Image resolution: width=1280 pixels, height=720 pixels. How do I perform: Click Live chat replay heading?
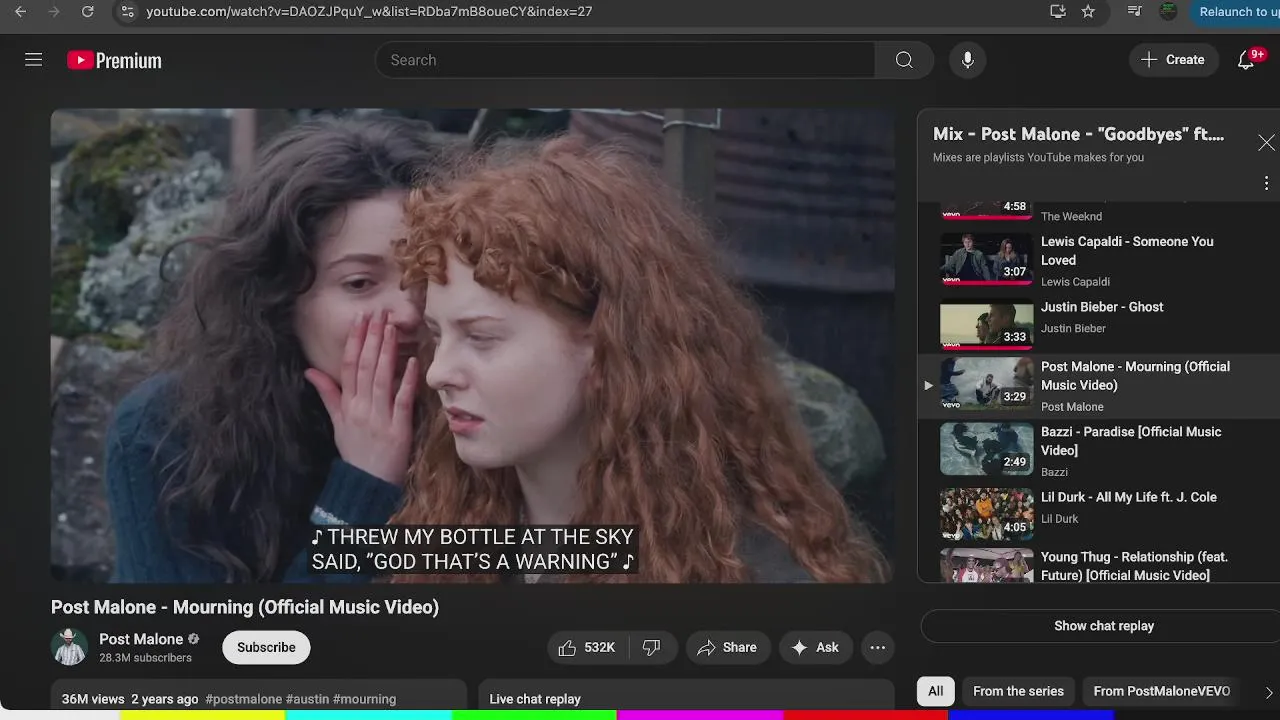click(x=535, y=699)
